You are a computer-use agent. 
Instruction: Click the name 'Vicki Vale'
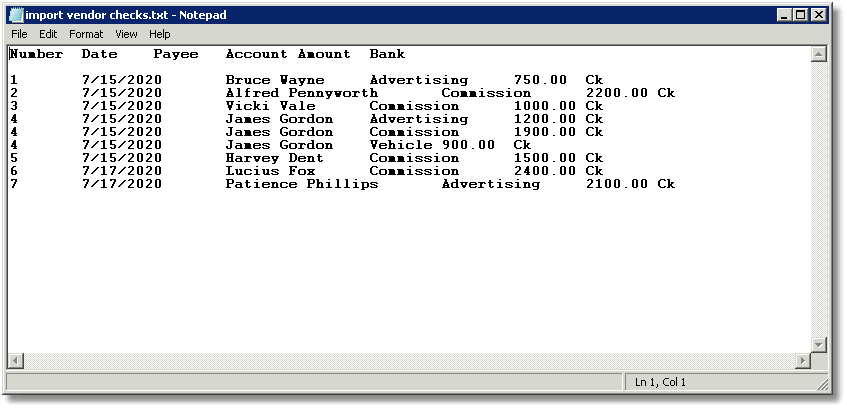click(271, 106)
